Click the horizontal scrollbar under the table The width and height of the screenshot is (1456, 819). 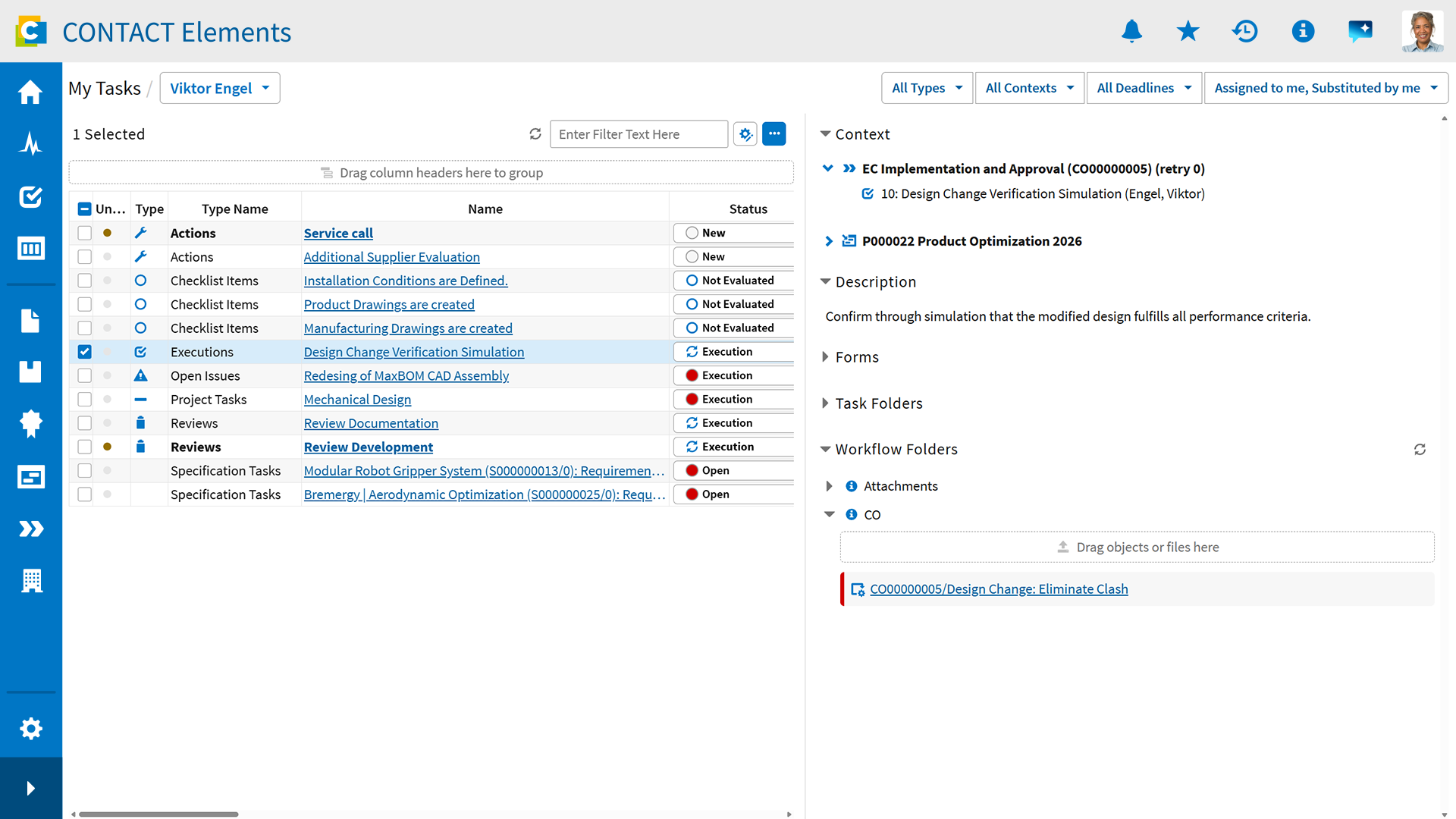pos(158,814)
